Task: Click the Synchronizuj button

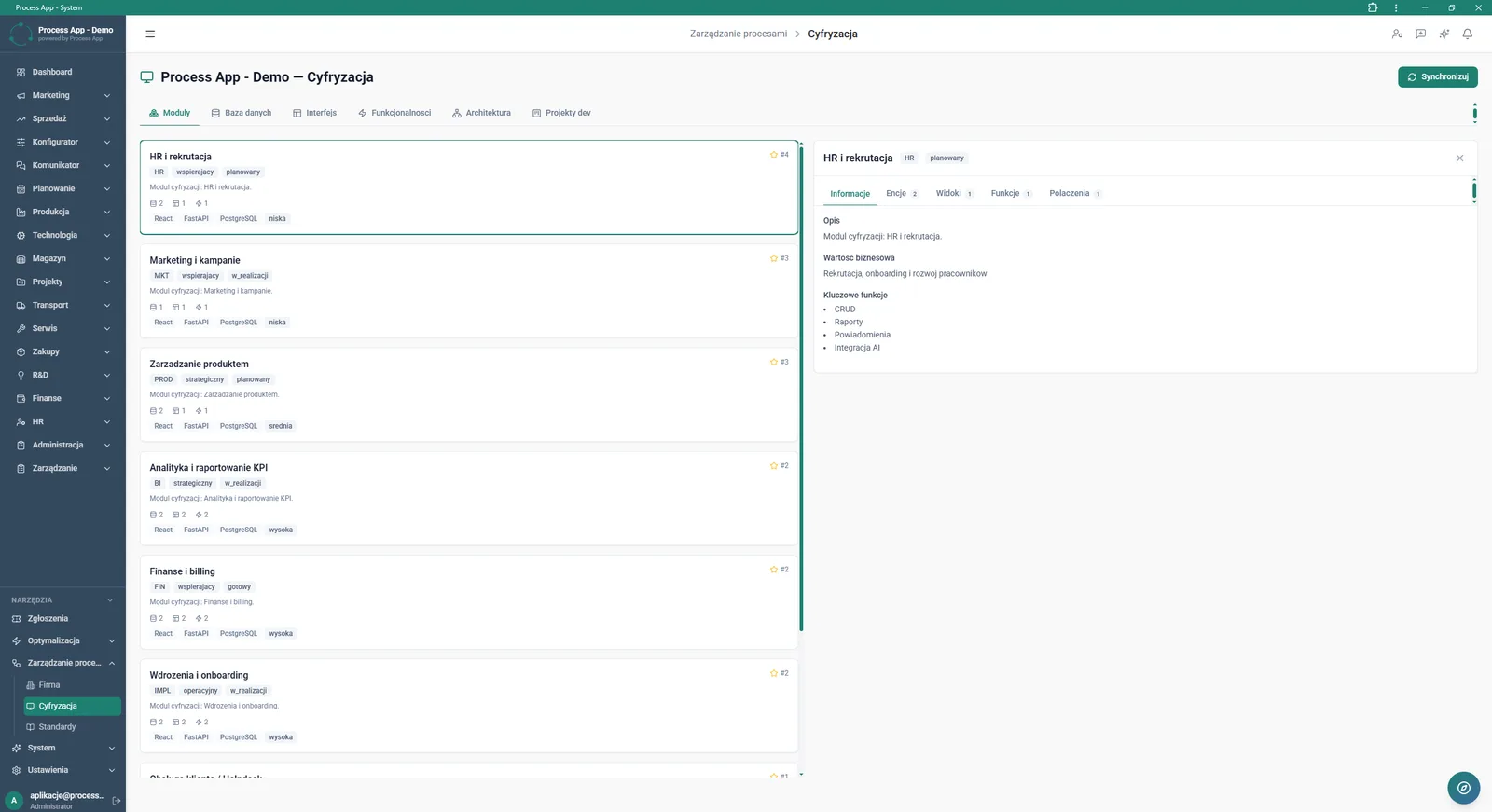Action: pos(1437,76)
